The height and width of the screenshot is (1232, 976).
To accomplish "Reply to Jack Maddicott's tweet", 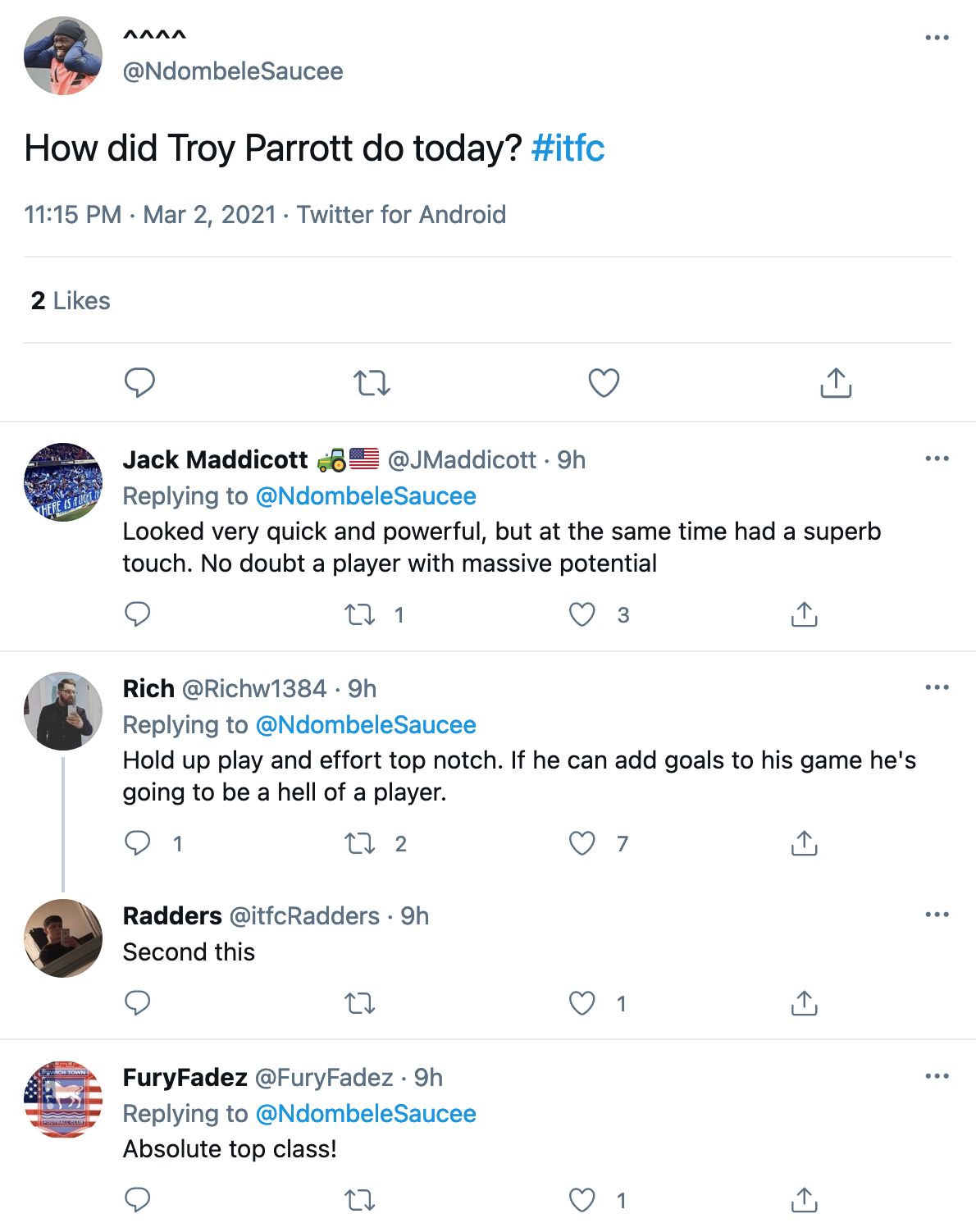I will (137, 614).
